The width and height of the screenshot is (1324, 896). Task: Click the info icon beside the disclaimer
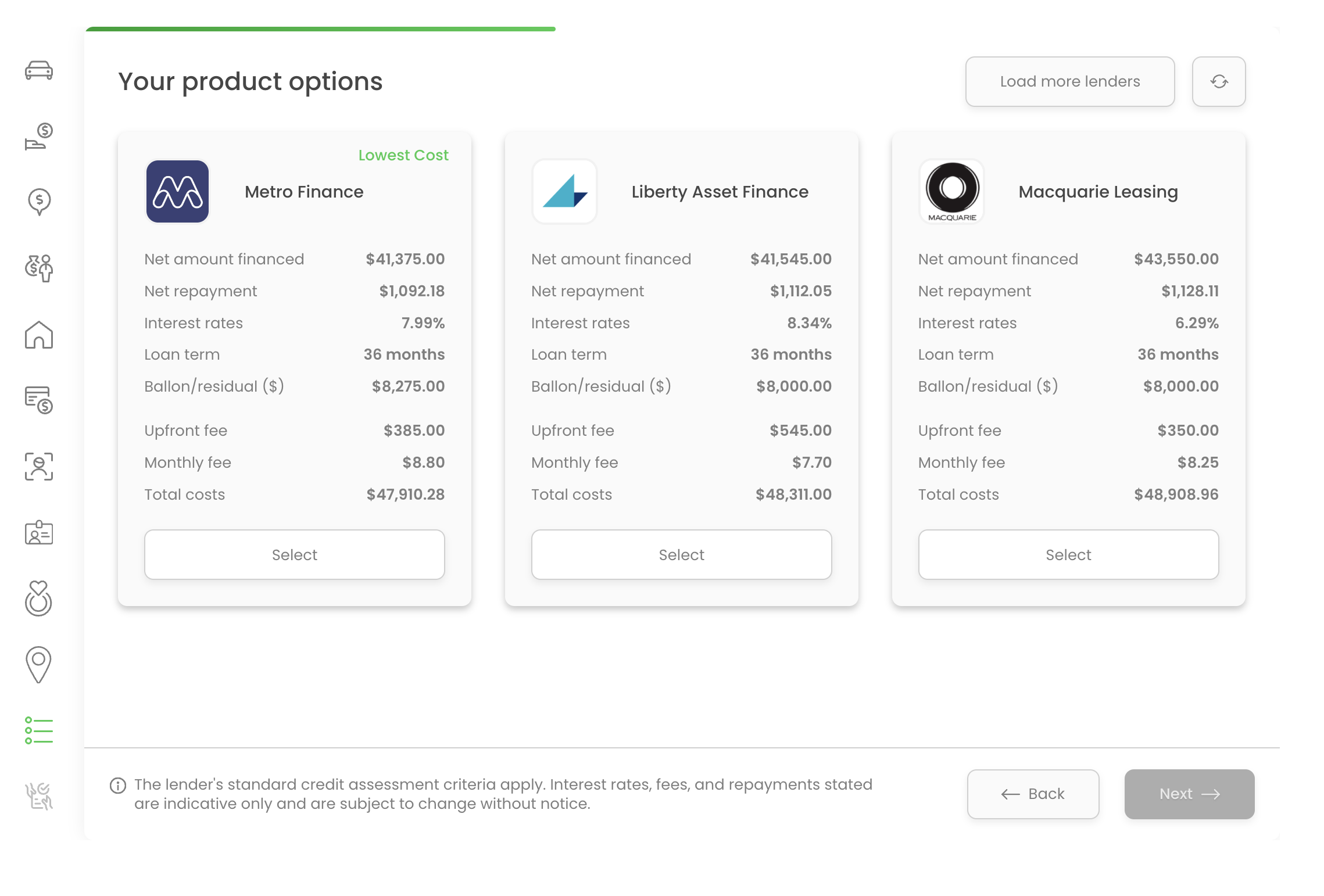point(118,786)
